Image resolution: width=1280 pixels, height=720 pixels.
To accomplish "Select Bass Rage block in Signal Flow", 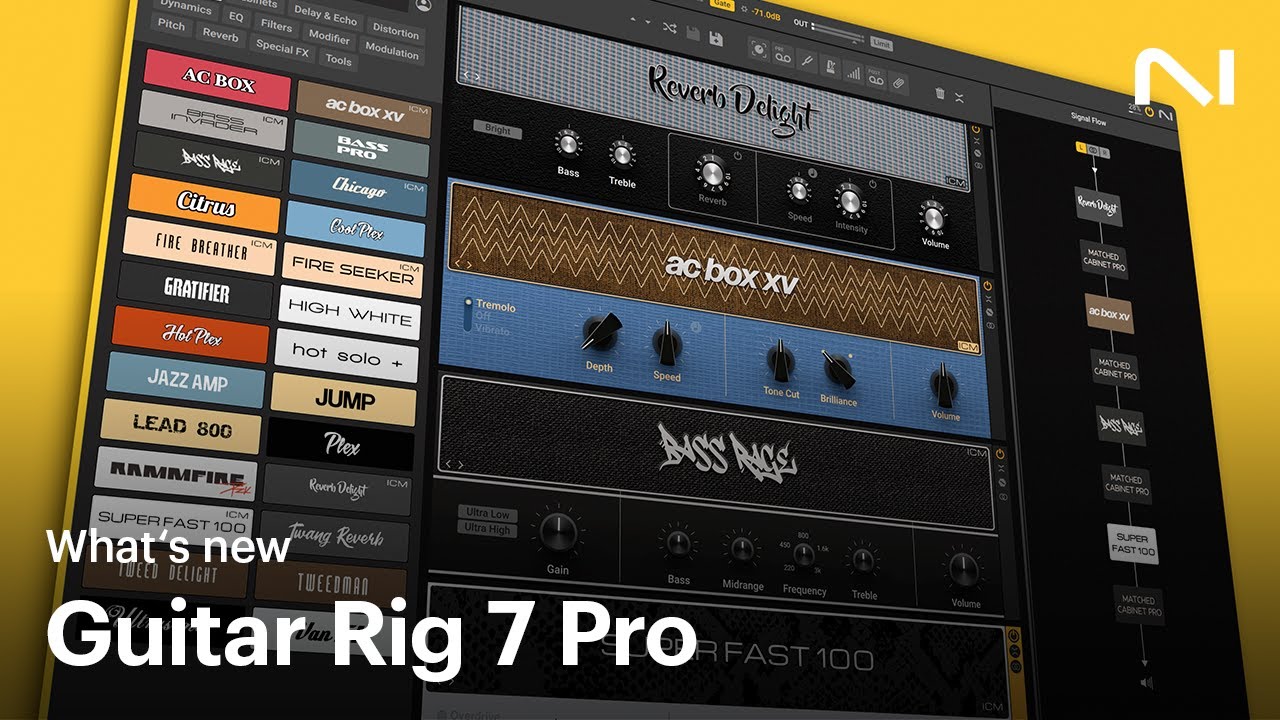I will [x=1121, y=424].
